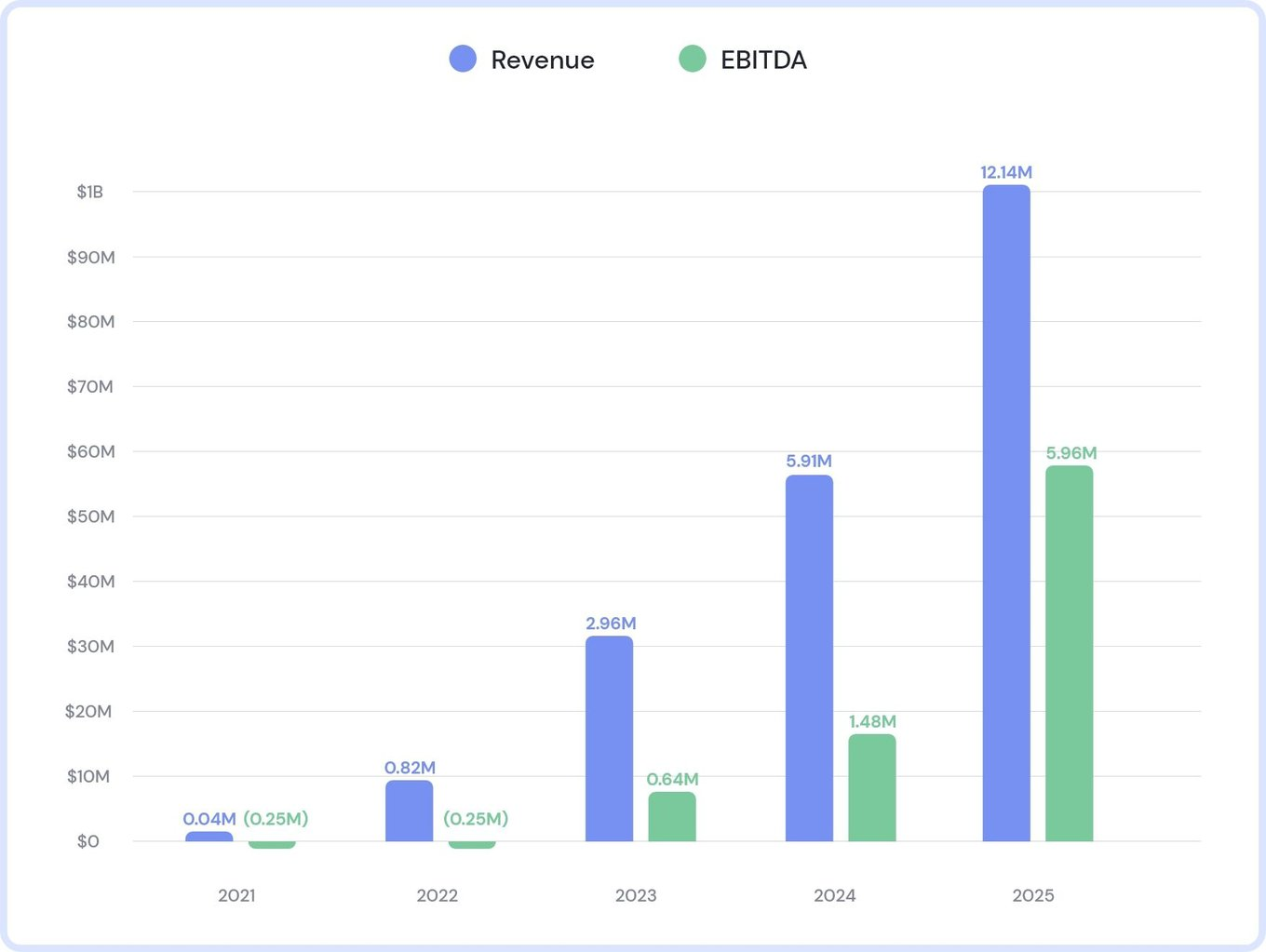
Task: Click the 0.64M data label
Action: pos(672,779)
